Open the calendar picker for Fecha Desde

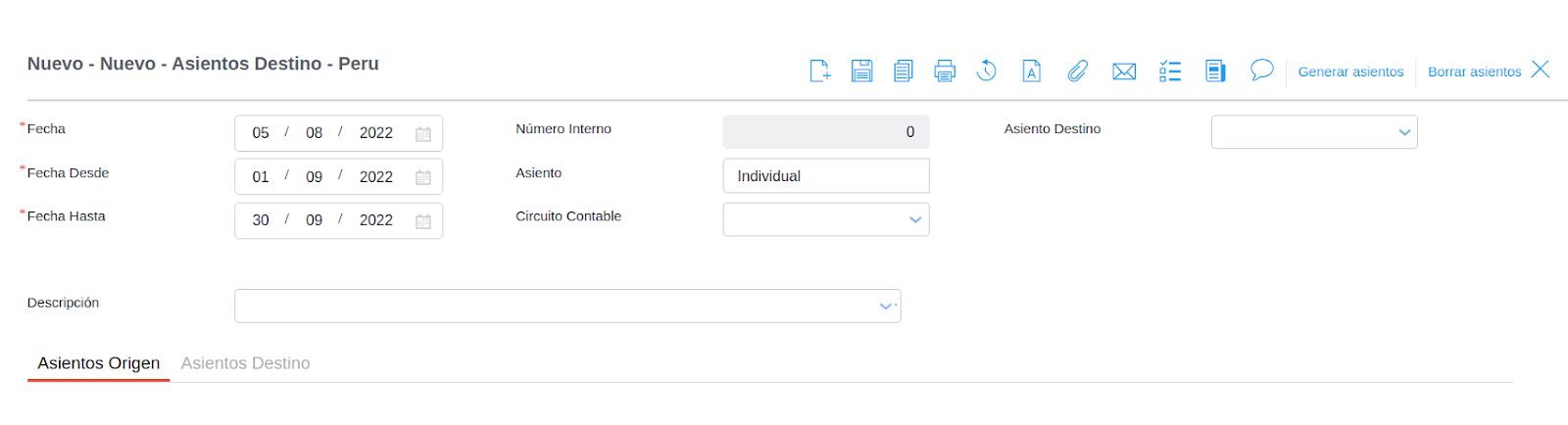tap(423, 177)
